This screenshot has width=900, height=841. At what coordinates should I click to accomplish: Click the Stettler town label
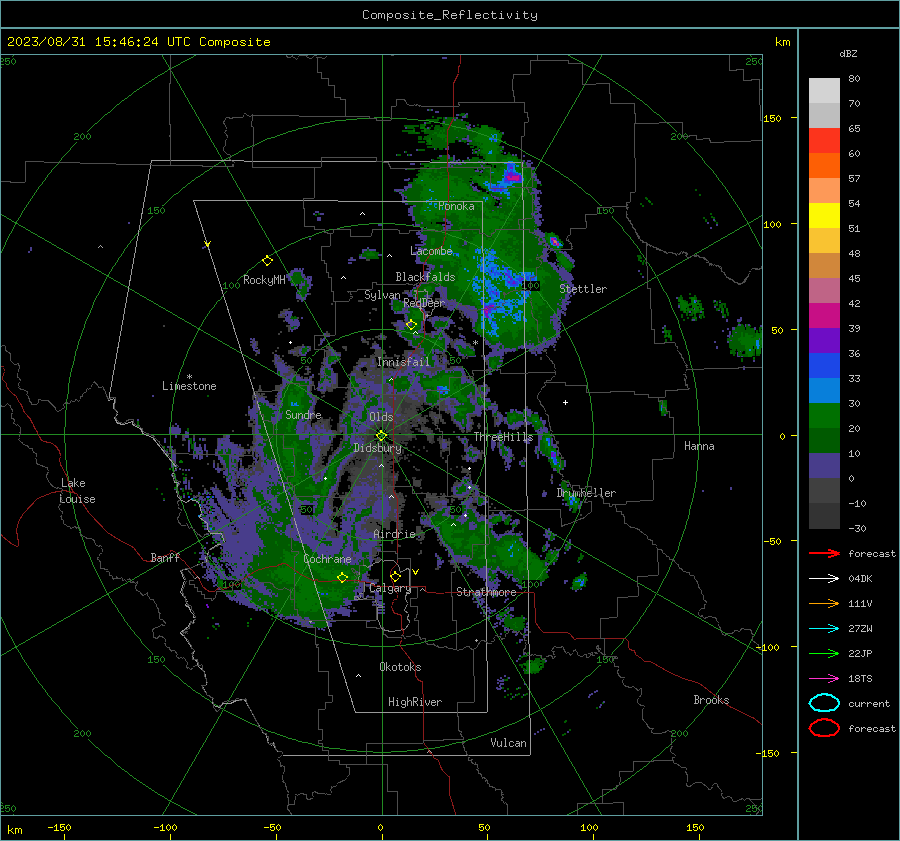[583, 289]
